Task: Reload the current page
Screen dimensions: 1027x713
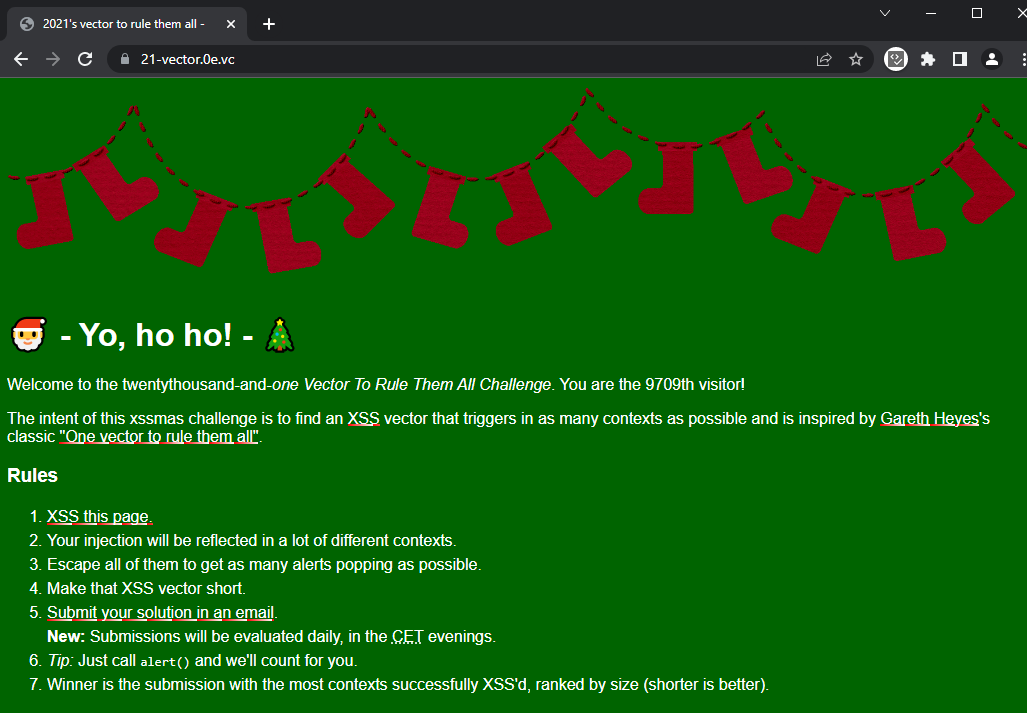Action: (x=84, y=59)
